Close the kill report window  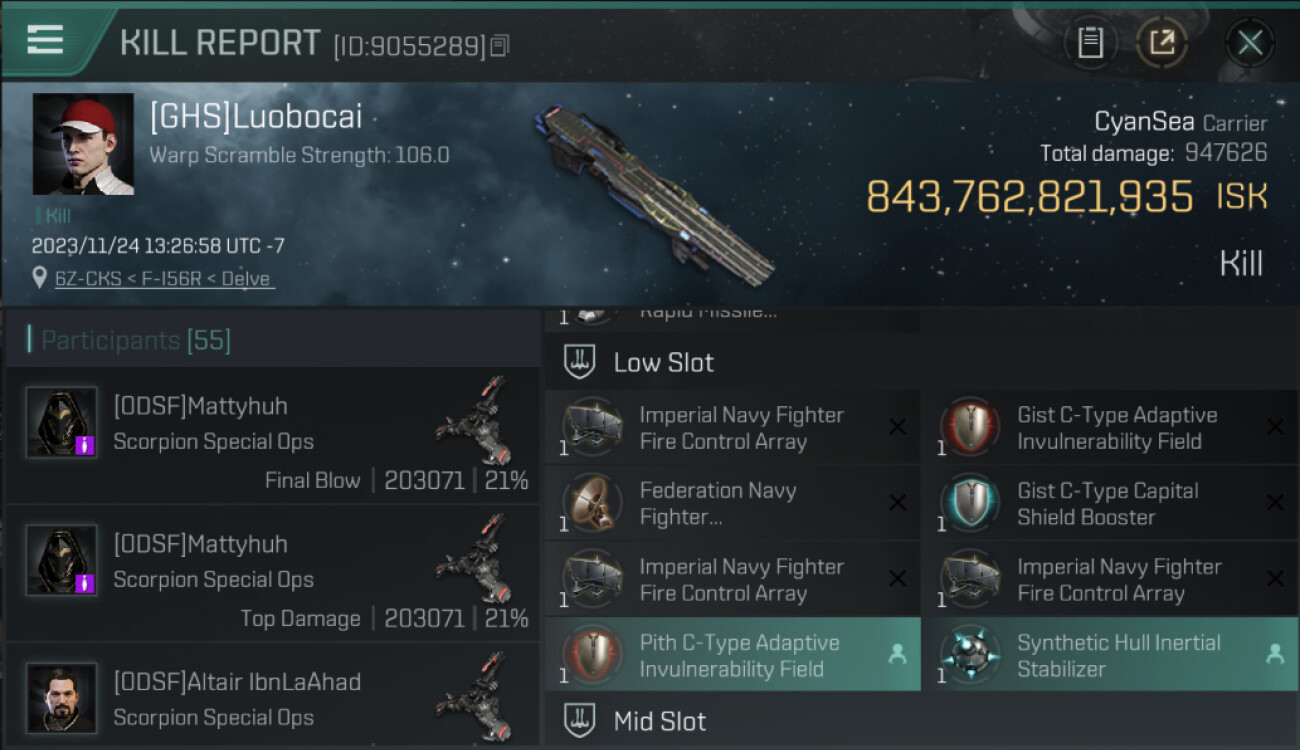coord(1249,43)
